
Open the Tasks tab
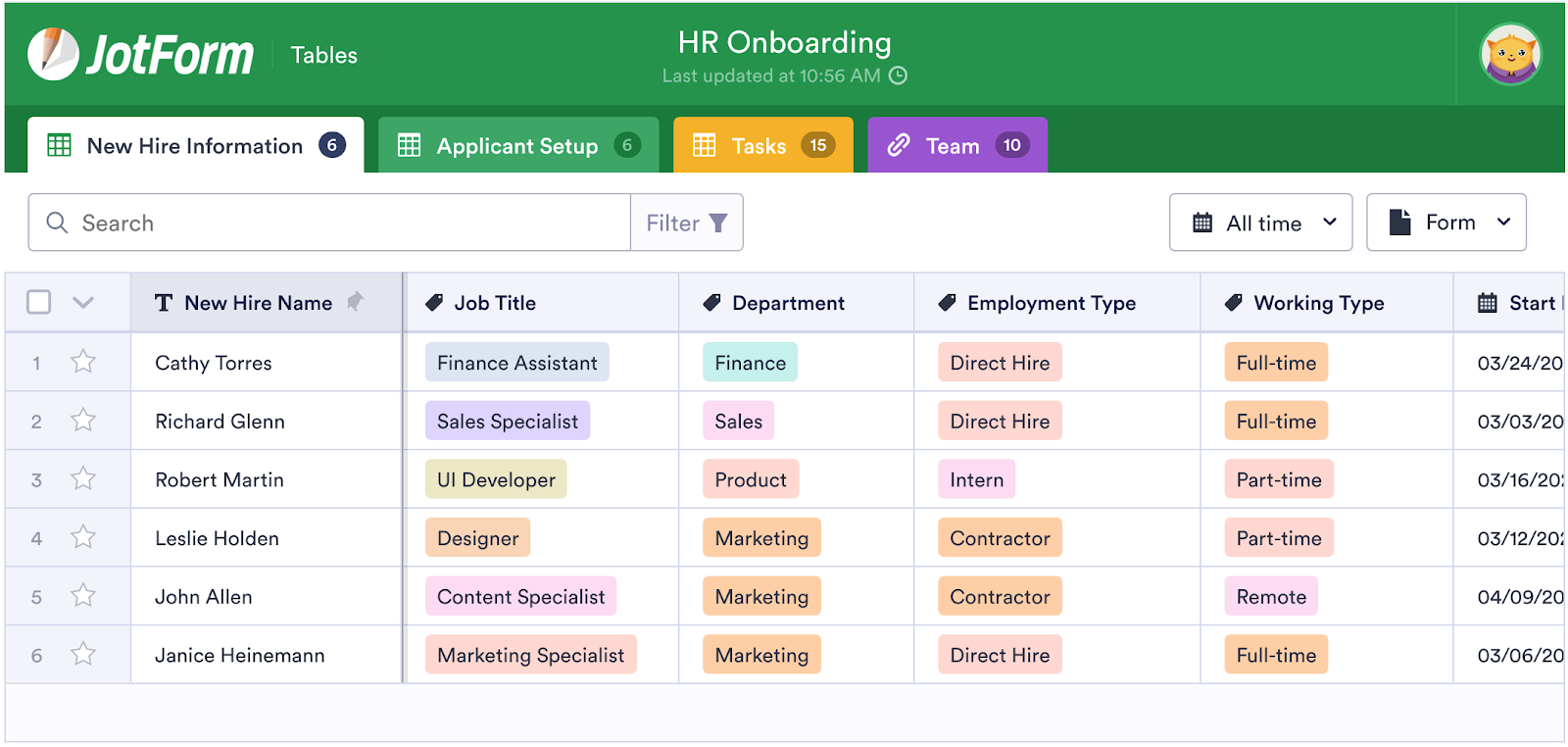pyautogui.click(x=762, y=146)
